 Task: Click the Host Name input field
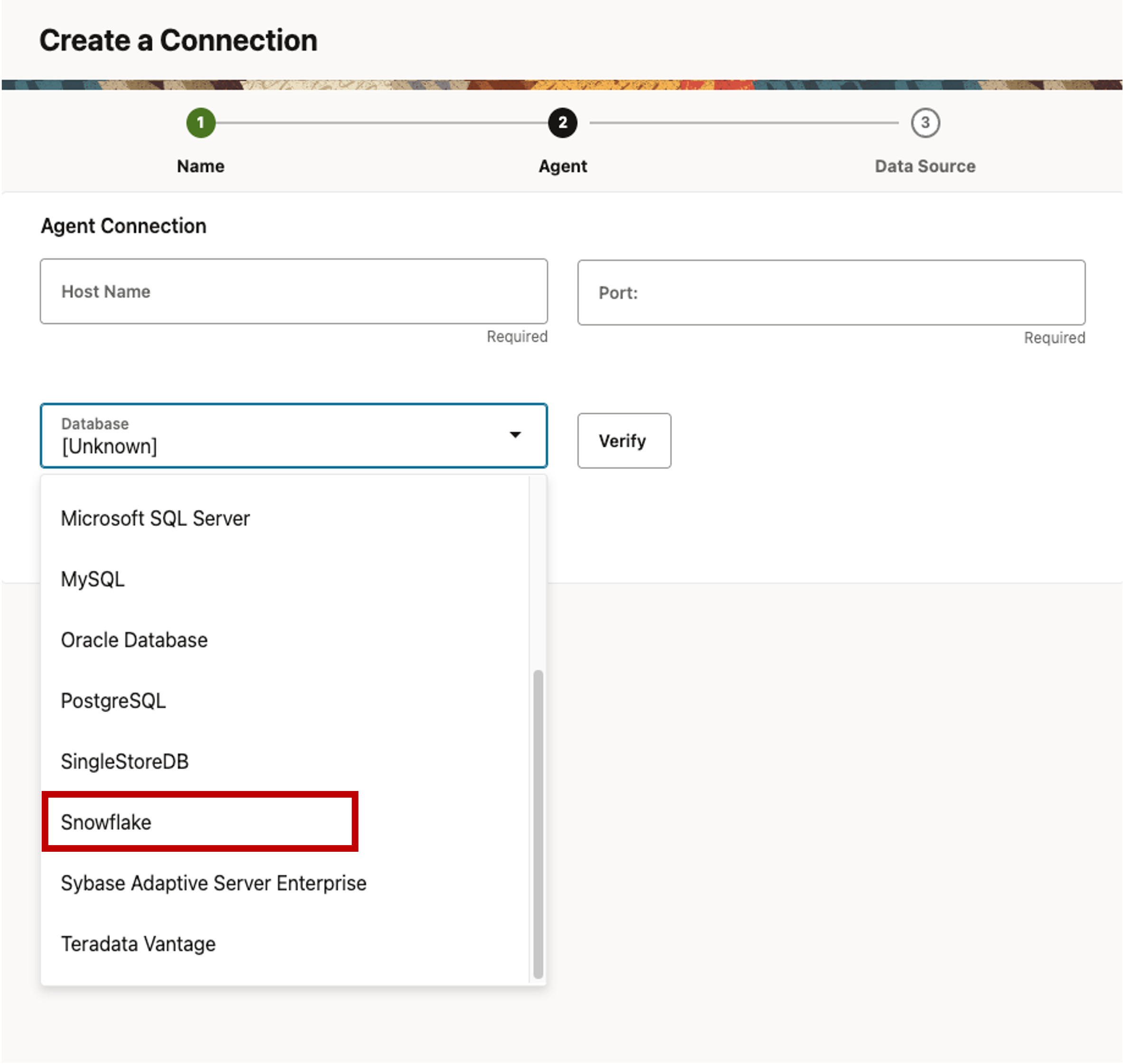[x=294, y=292]
